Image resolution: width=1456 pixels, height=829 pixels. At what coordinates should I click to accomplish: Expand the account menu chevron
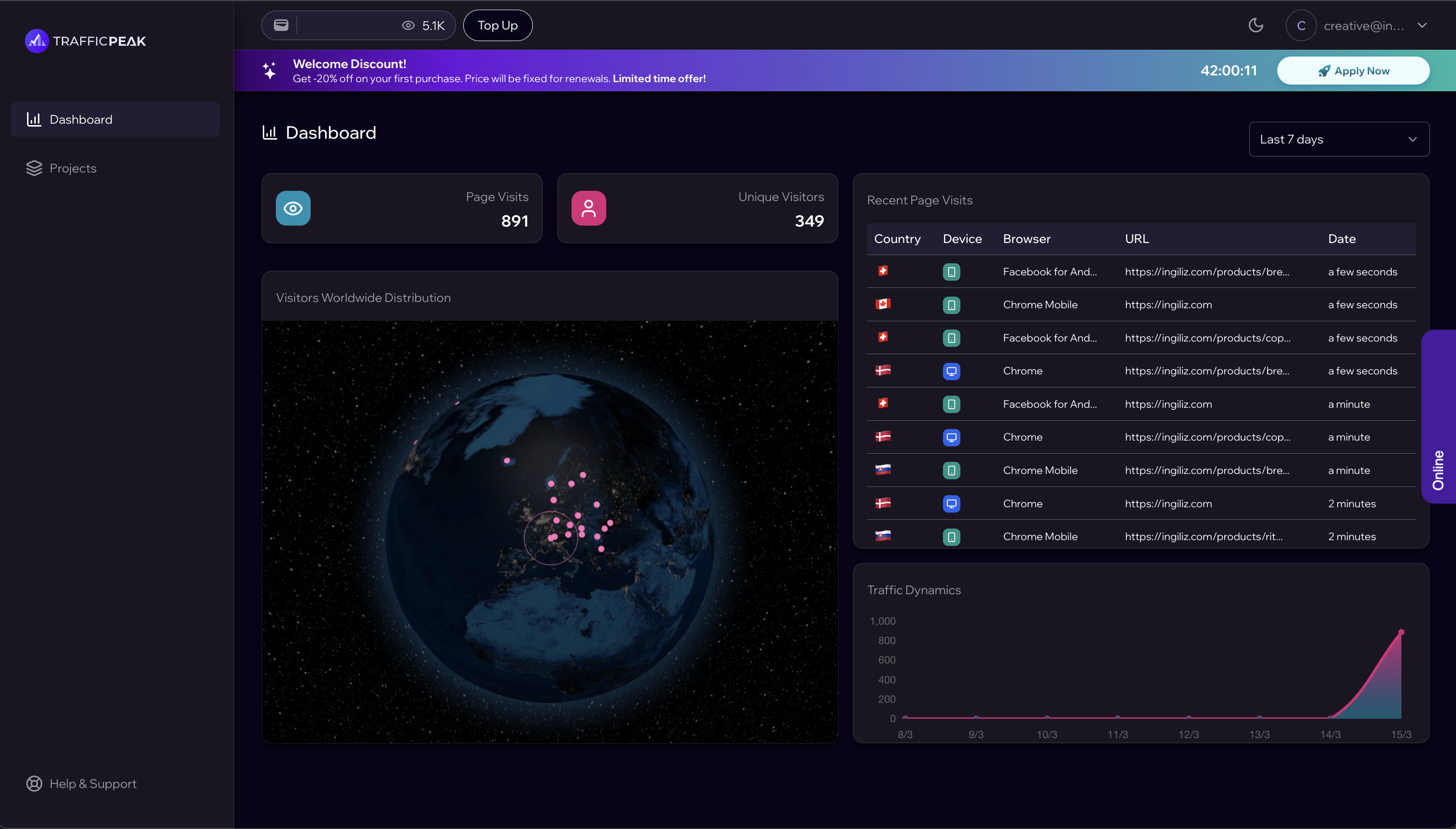[1422, 26]
